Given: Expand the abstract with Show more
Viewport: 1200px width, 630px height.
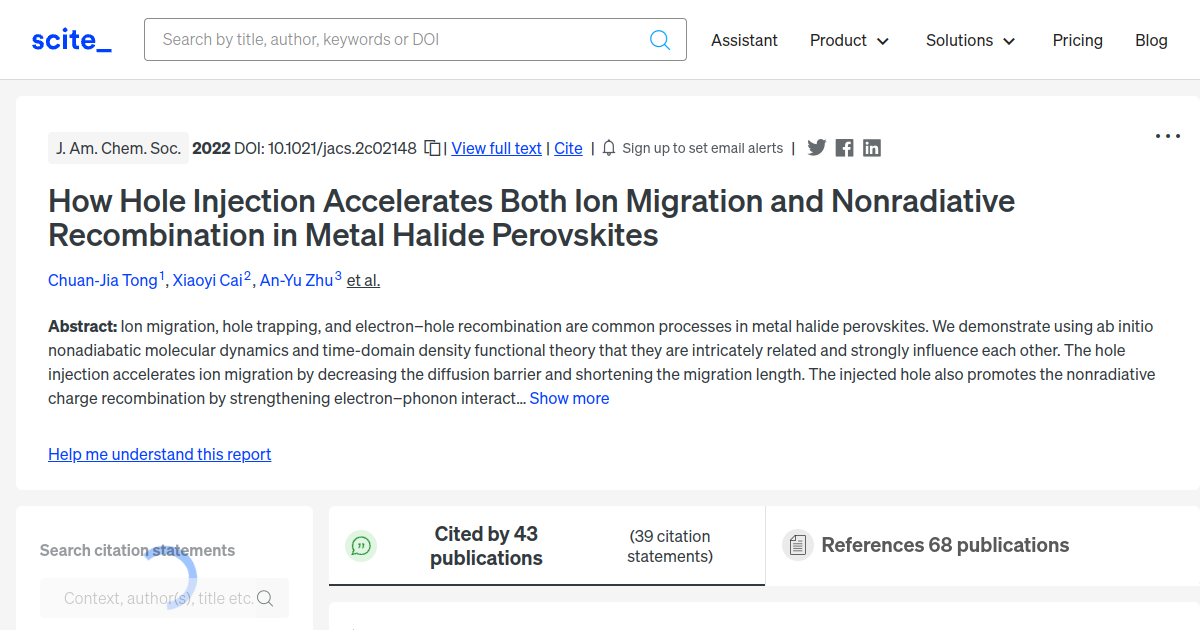Looking at the screenshot, I should click(x=569, y=398).
